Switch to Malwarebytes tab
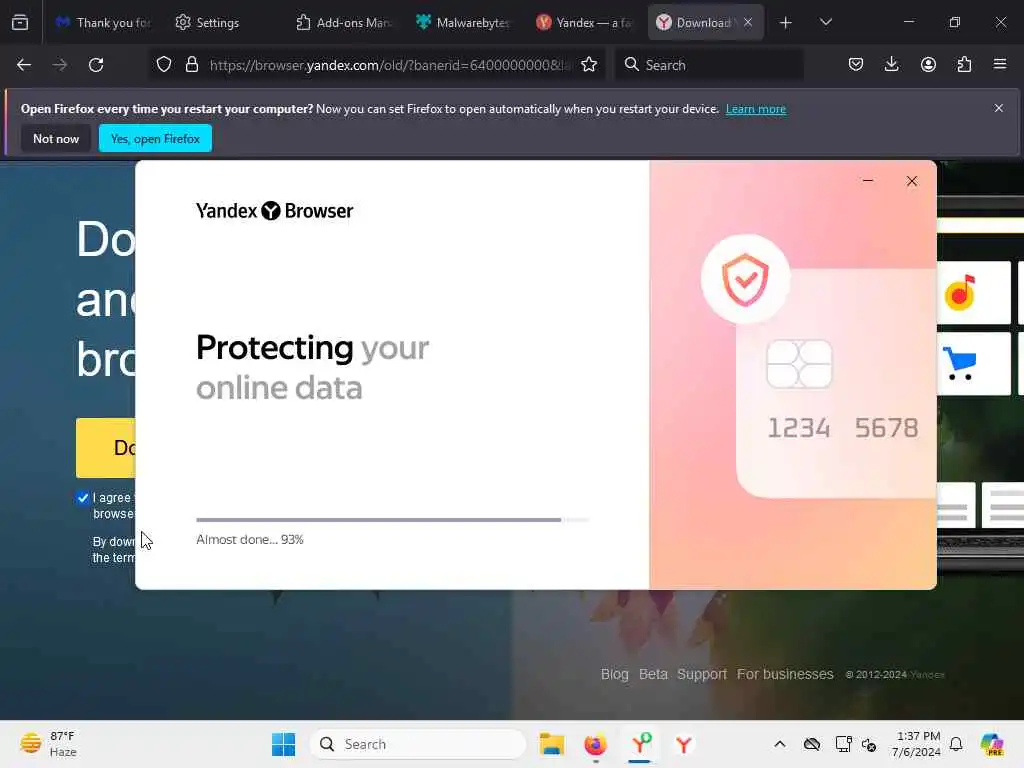 click(x=463, y=23)
